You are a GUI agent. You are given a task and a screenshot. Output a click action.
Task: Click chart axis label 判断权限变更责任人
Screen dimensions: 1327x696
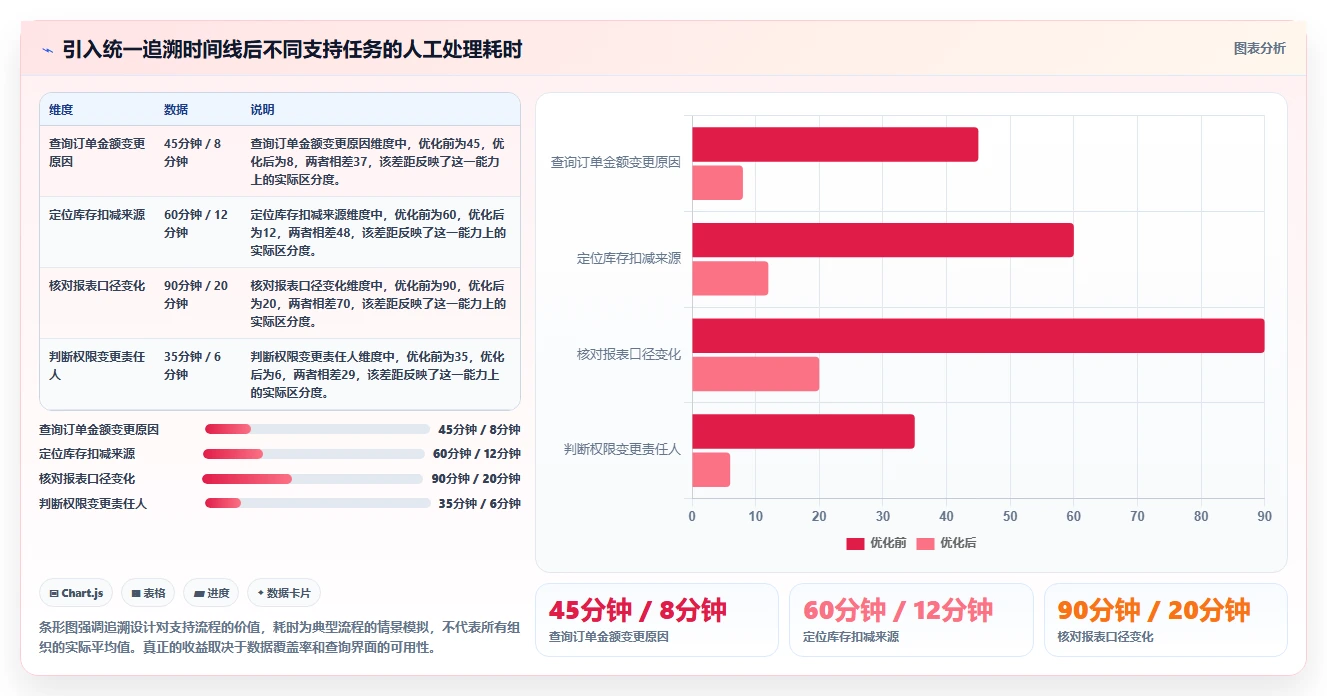click(x=622, y=450)
